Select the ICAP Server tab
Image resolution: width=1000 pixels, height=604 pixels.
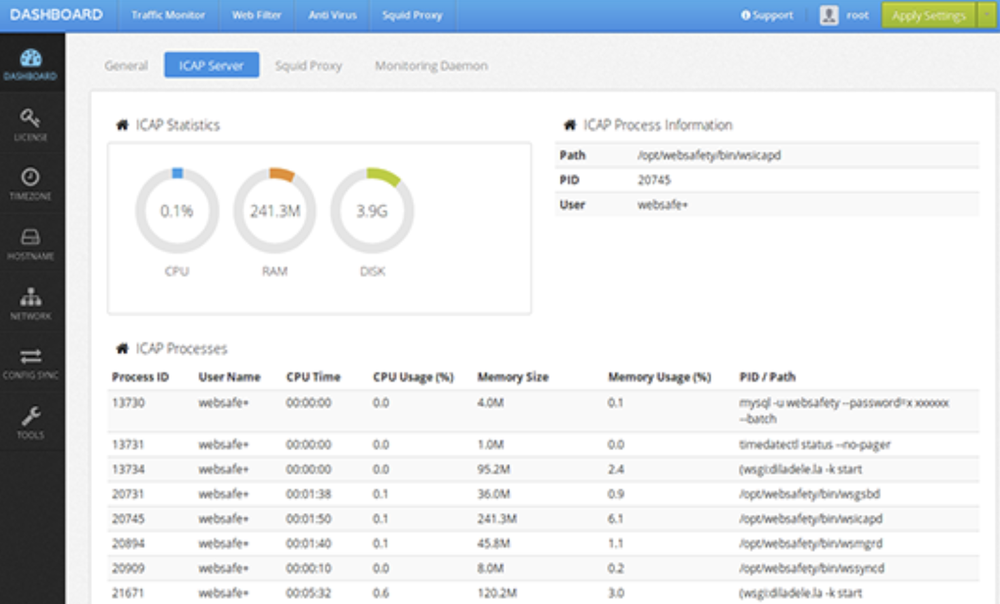[212, 65]
